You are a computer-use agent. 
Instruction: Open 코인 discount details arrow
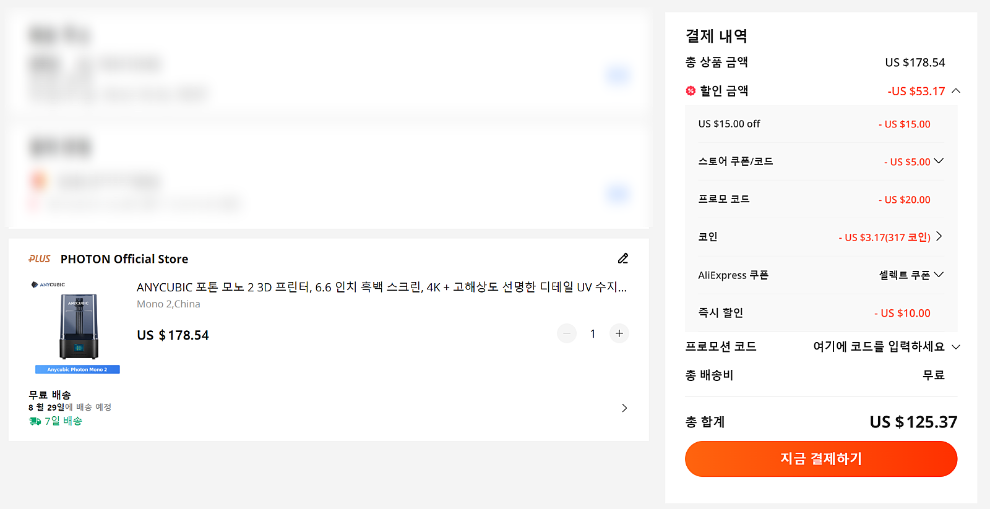(938, 237)
